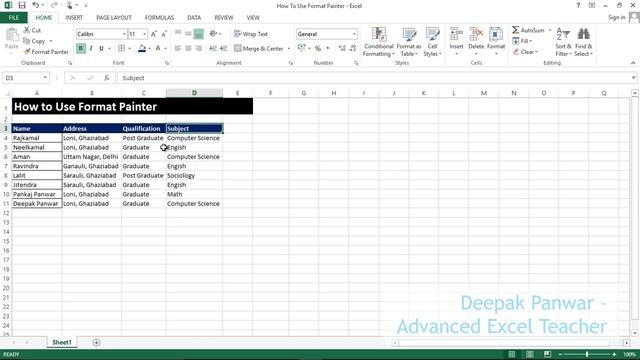The image size is (640, 360).
Task: Switch to the DATA tab
Action: pos(194,18)
